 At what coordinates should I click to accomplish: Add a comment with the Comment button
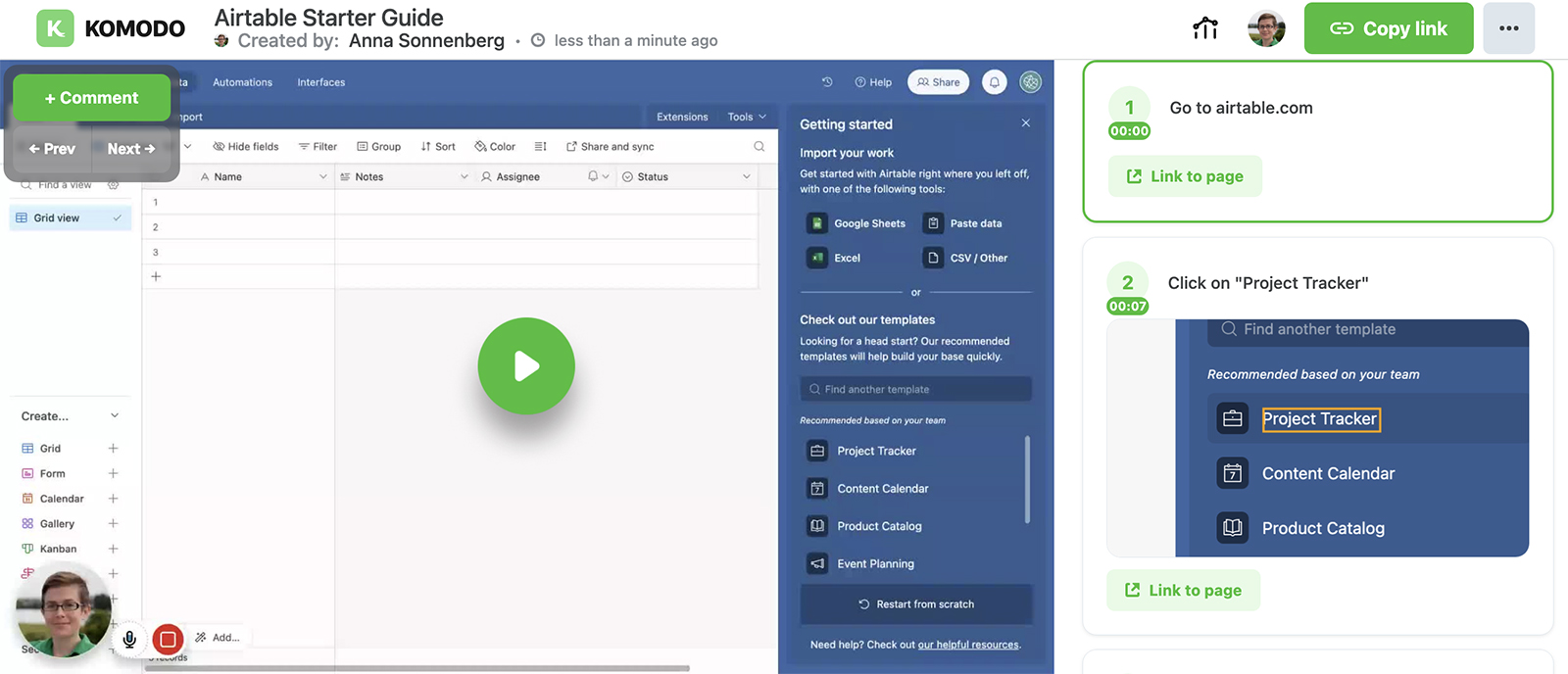click(x=92, y=98)
